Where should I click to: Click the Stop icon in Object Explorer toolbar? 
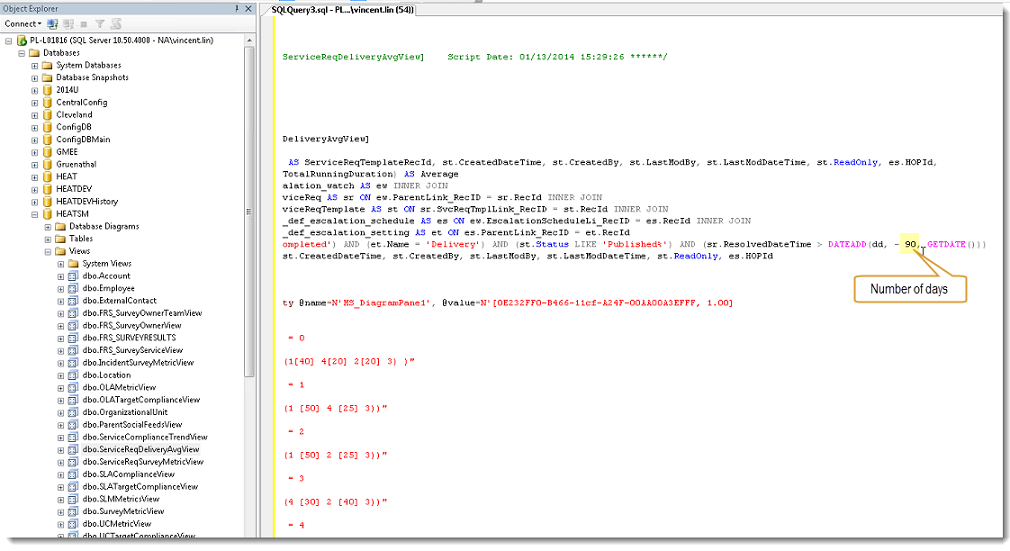coord(82,23)
